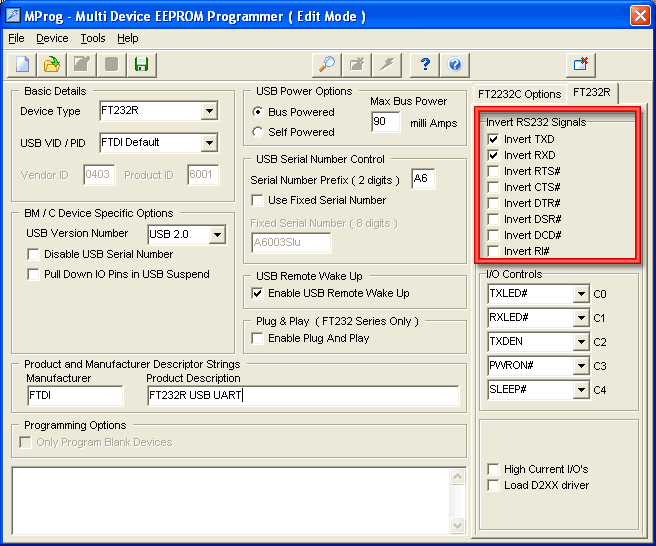Check Pull Down IO Pins in USB Suspend
This screenshot has height=546, width=656.
[33, 274]
